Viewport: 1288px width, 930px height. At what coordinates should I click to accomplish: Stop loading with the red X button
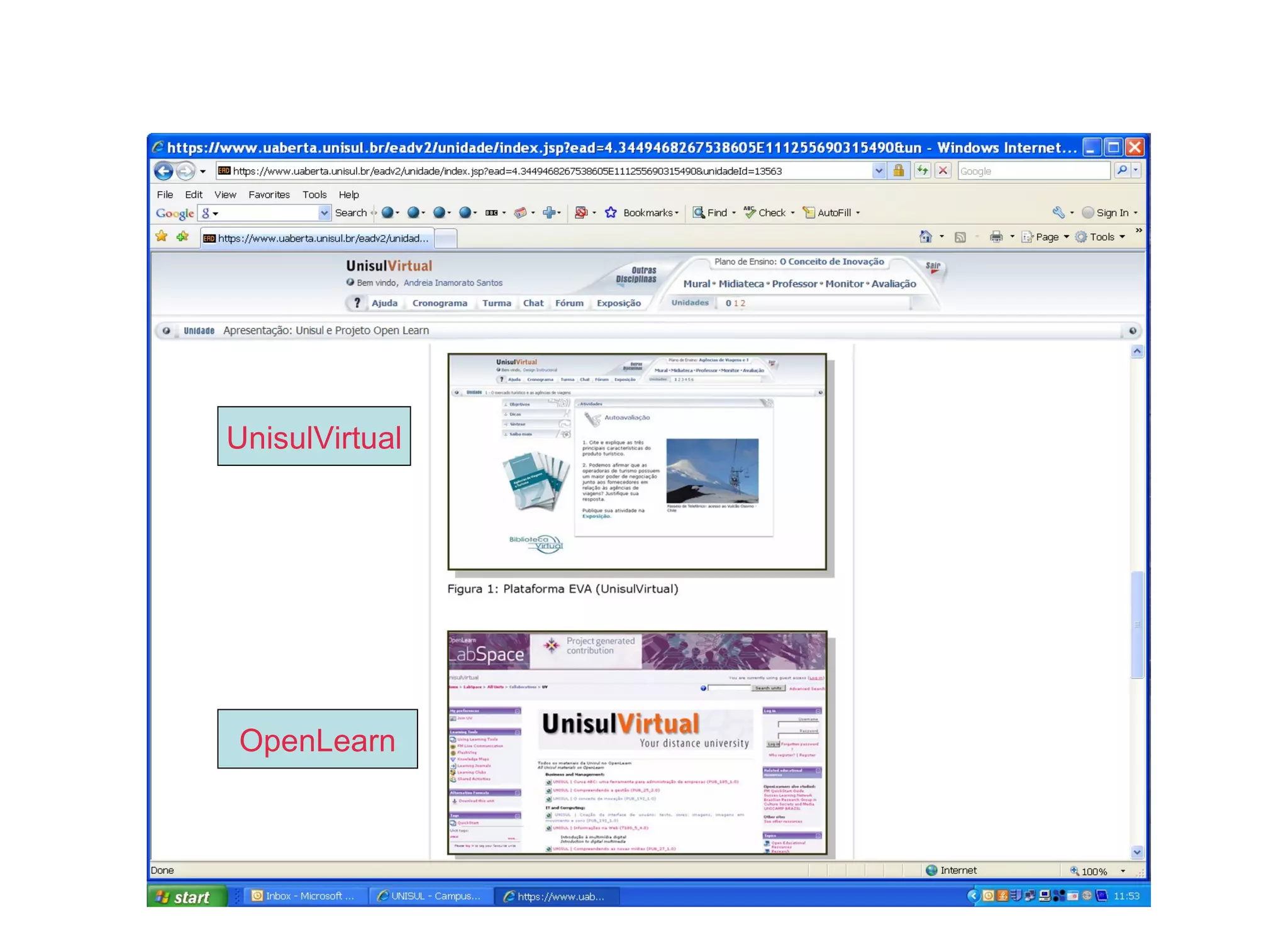(943, 170)
